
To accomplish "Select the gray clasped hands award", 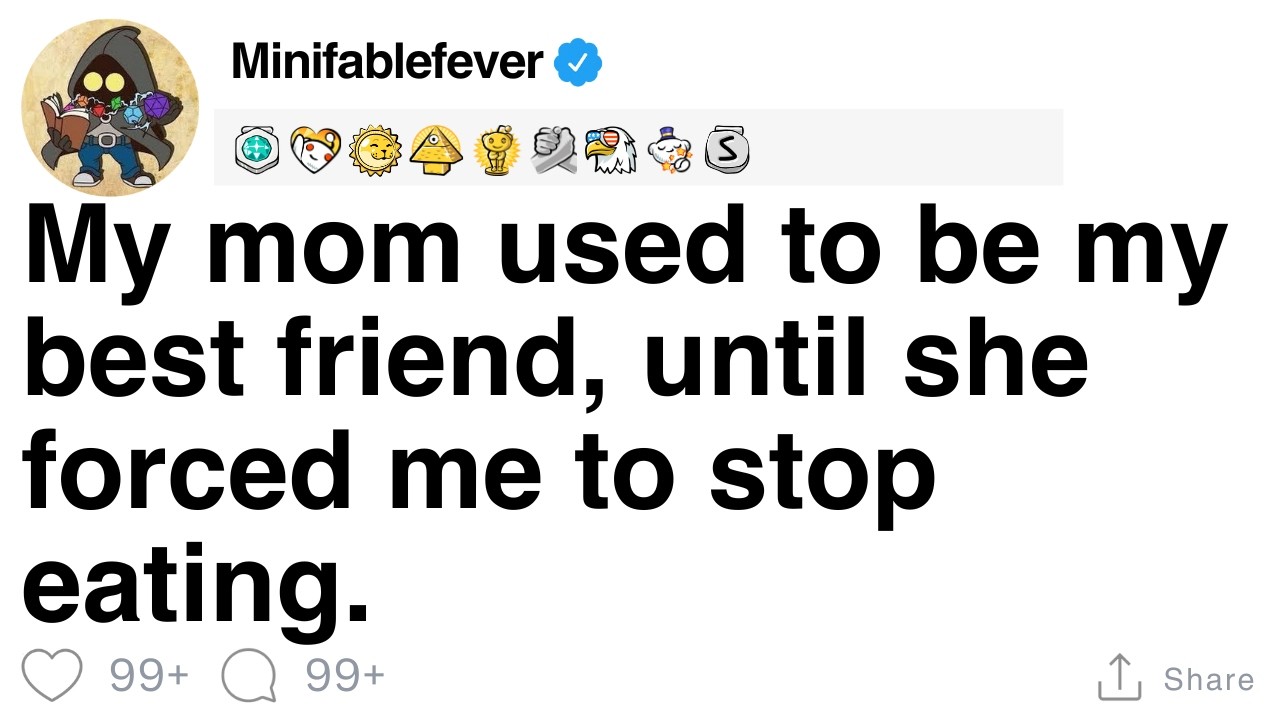I will (553, 150).
